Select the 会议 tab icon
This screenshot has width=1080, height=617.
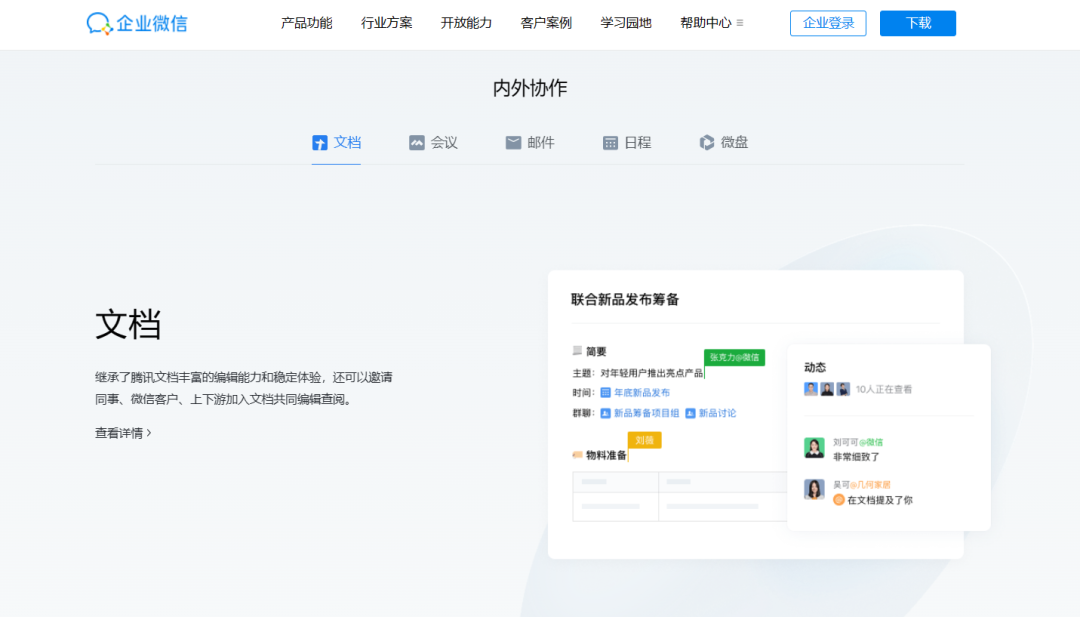click(417, 143)
